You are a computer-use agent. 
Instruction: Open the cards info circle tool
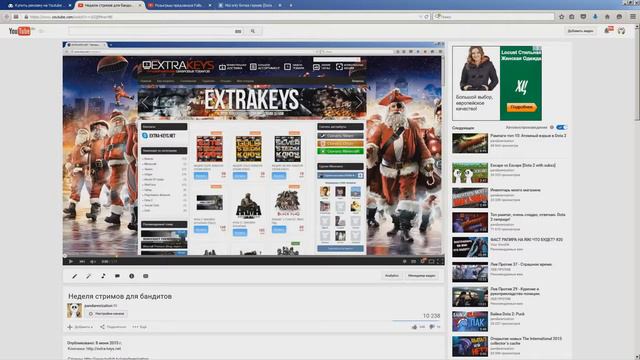[x=131, y=276]
